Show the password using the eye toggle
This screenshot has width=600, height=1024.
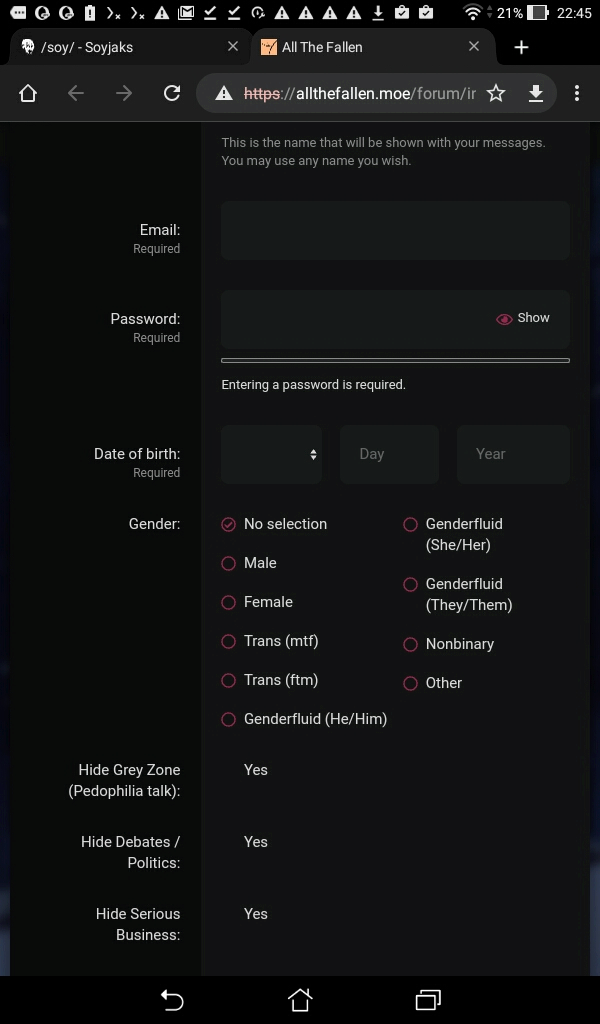(523, 318)
